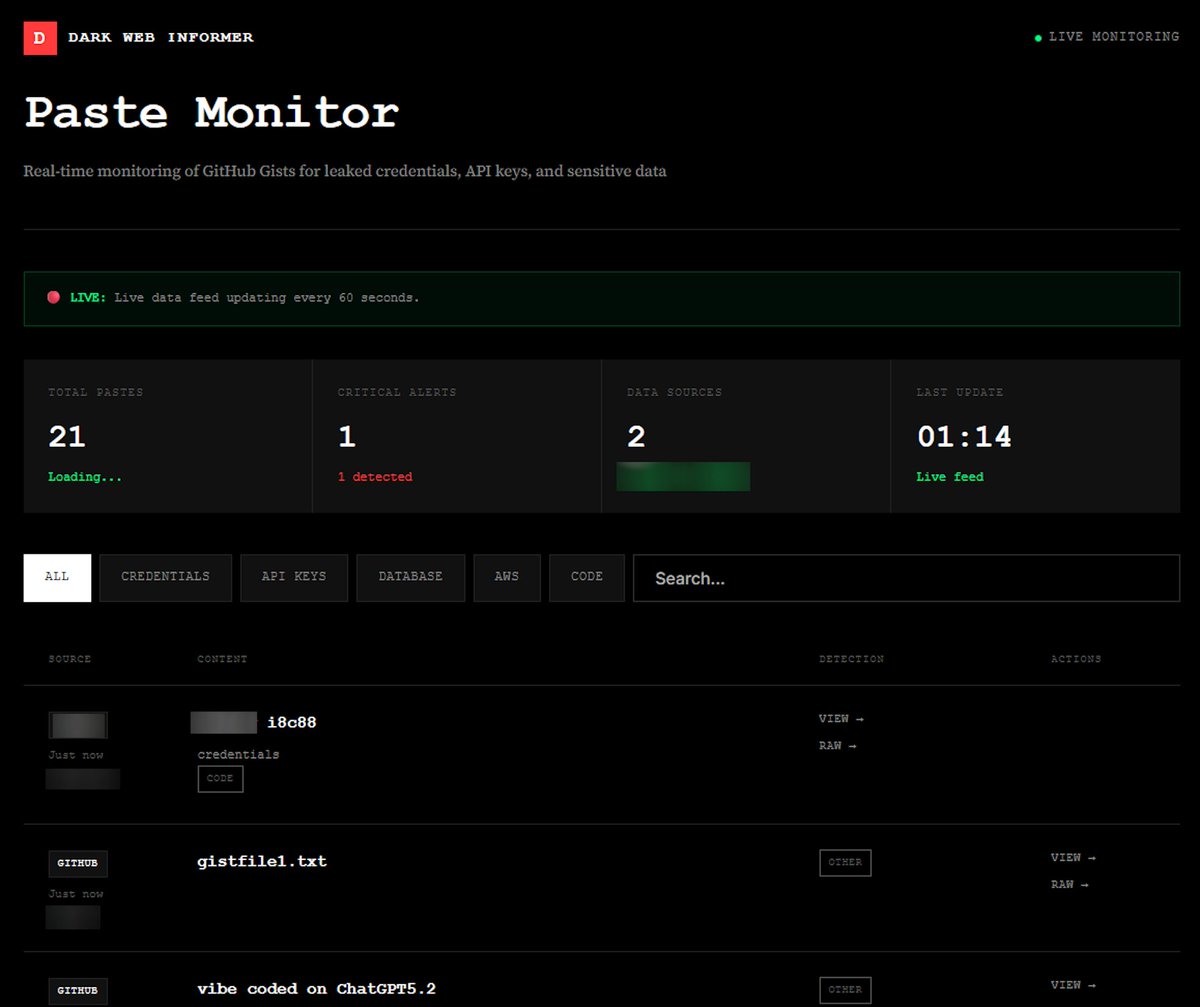Click the red D logo icon
Image resolution: width=1200 pixels, height=1007 pixels.
[x=40, y=38]
